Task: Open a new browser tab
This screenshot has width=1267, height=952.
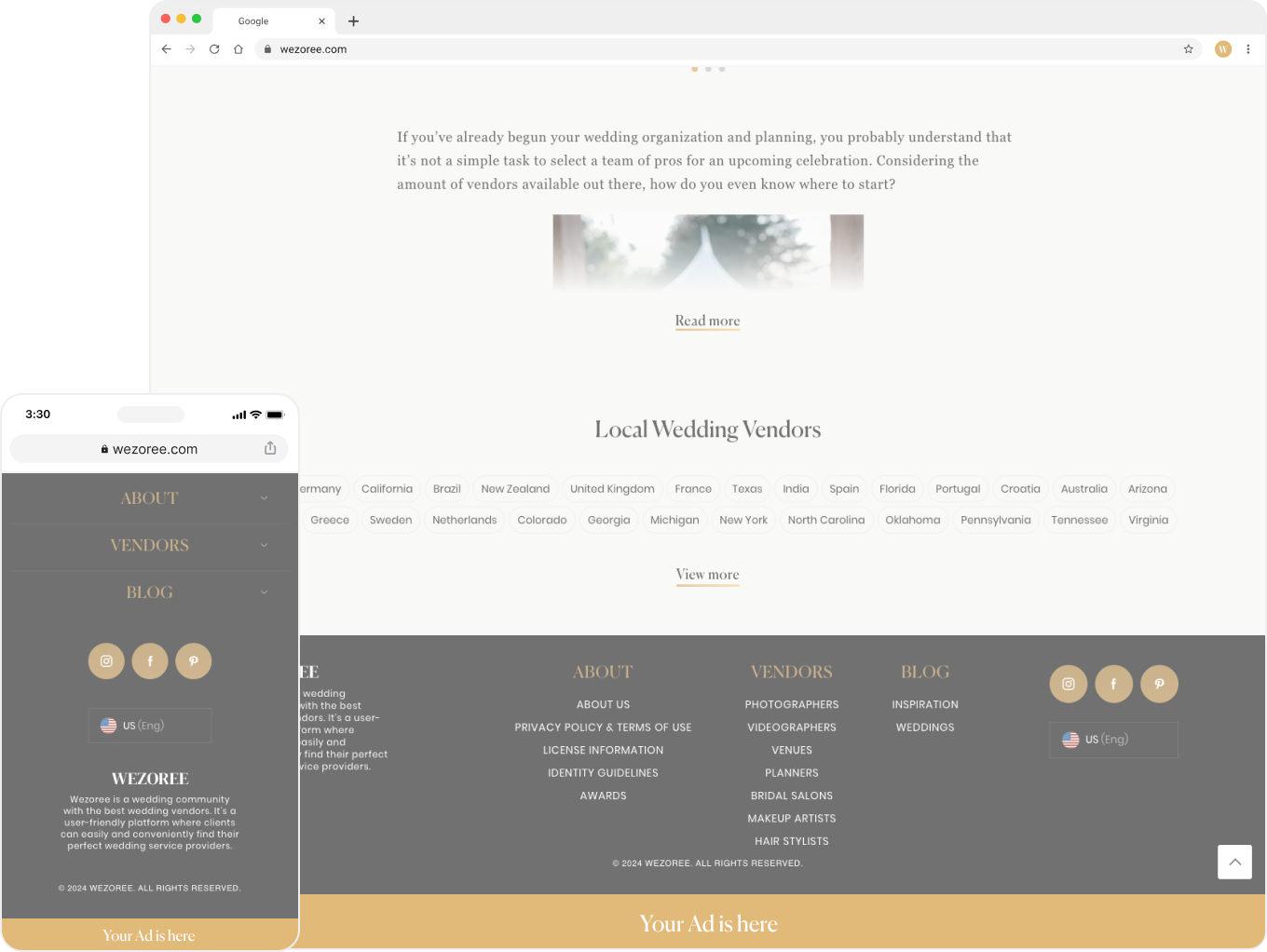Action: (x=353, y=21)
